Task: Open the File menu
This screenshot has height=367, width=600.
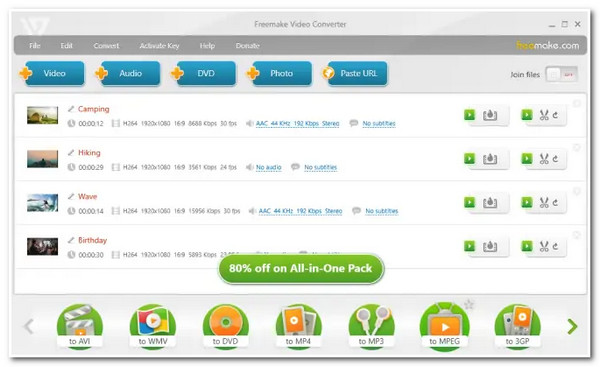Action: (35, 46)
